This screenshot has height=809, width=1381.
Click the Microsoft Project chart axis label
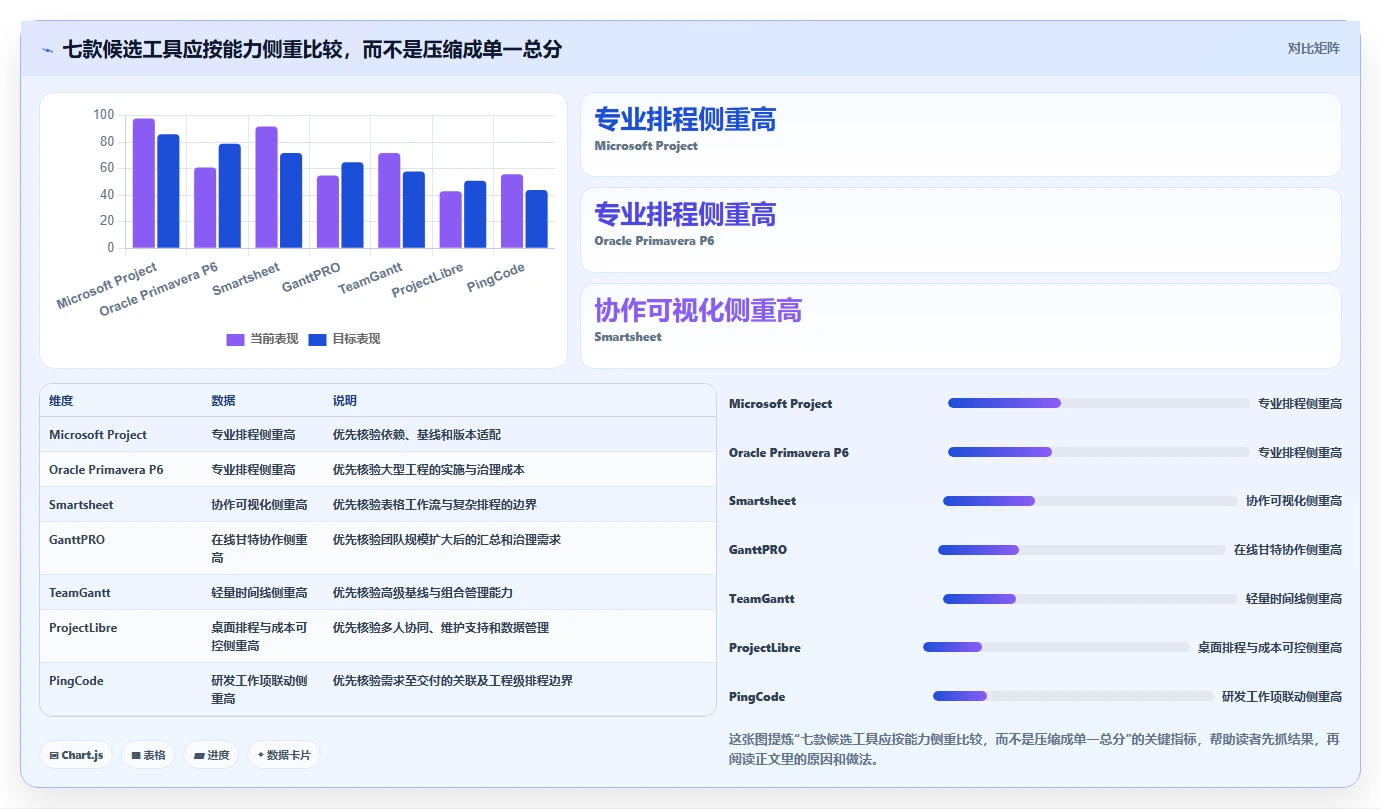click(x=107, y=286)
